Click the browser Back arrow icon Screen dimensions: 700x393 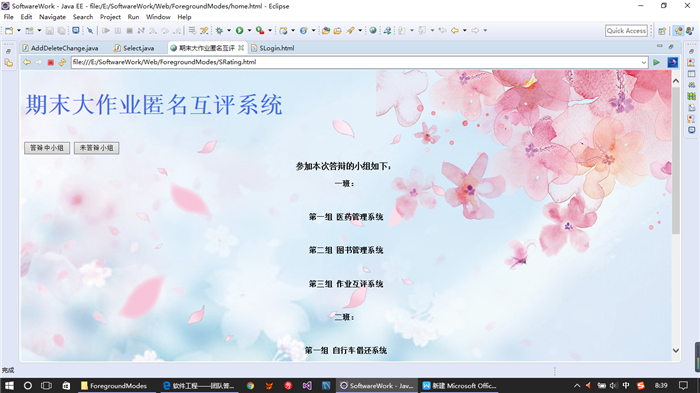click(27, 62)
